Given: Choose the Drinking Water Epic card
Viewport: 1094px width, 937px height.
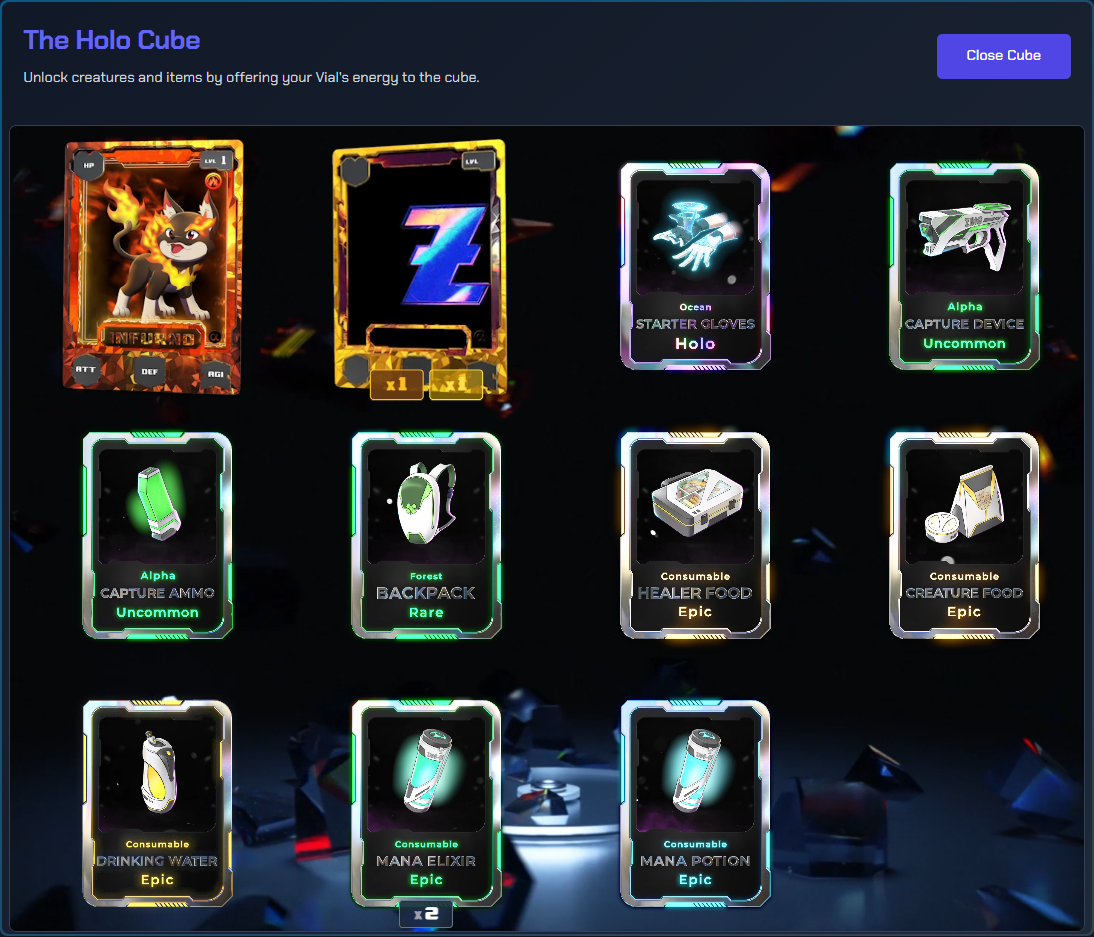Looking at the screenshot, I should 158,803.
